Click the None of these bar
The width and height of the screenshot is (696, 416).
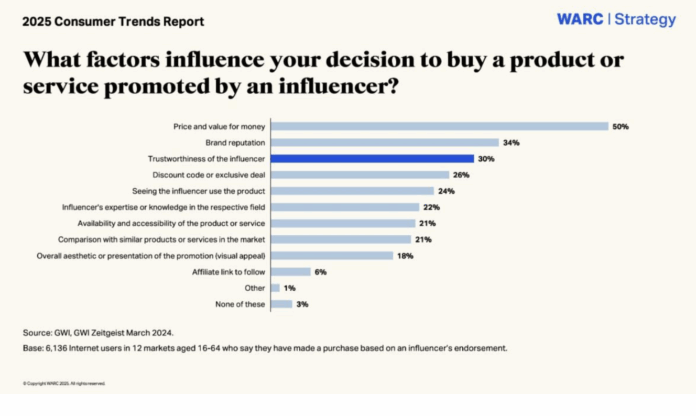(x=281, y=303)
